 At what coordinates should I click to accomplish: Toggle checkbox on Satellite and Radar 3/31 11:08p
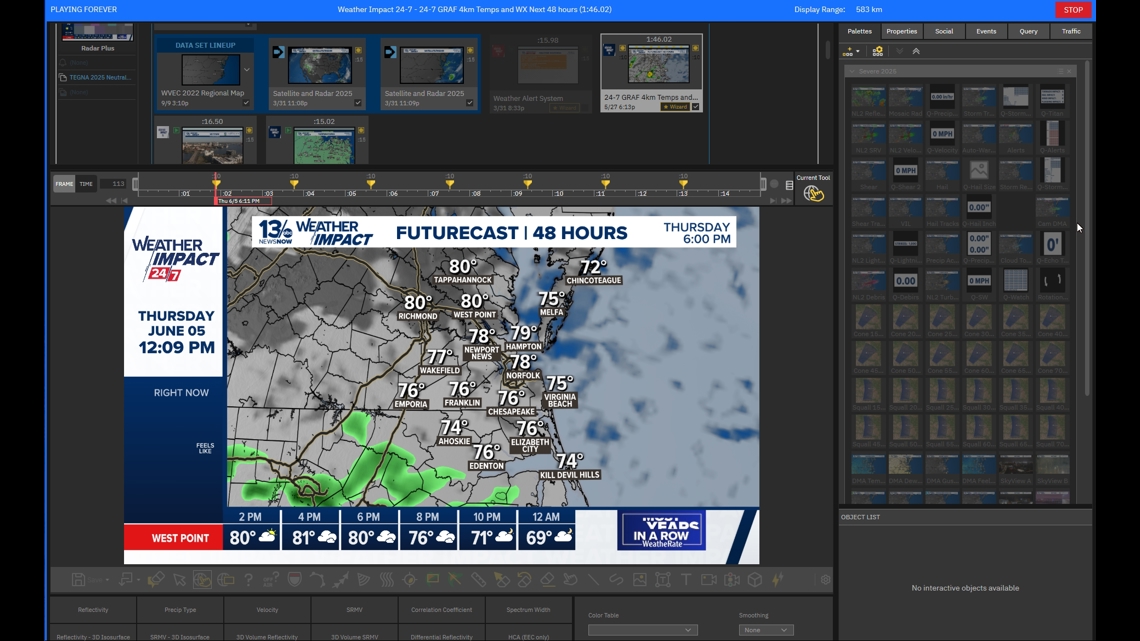pyautogui.click(x=358, y=103)
